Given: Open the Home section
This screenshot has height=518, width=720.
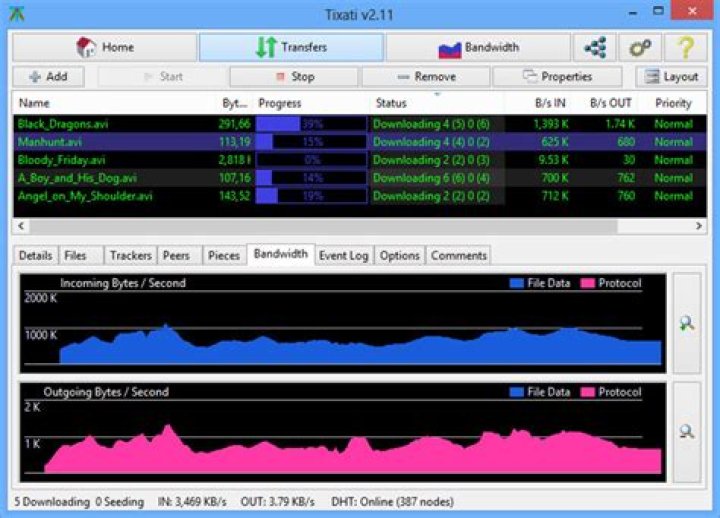Looking at the screenshot, I should point(105,47).
